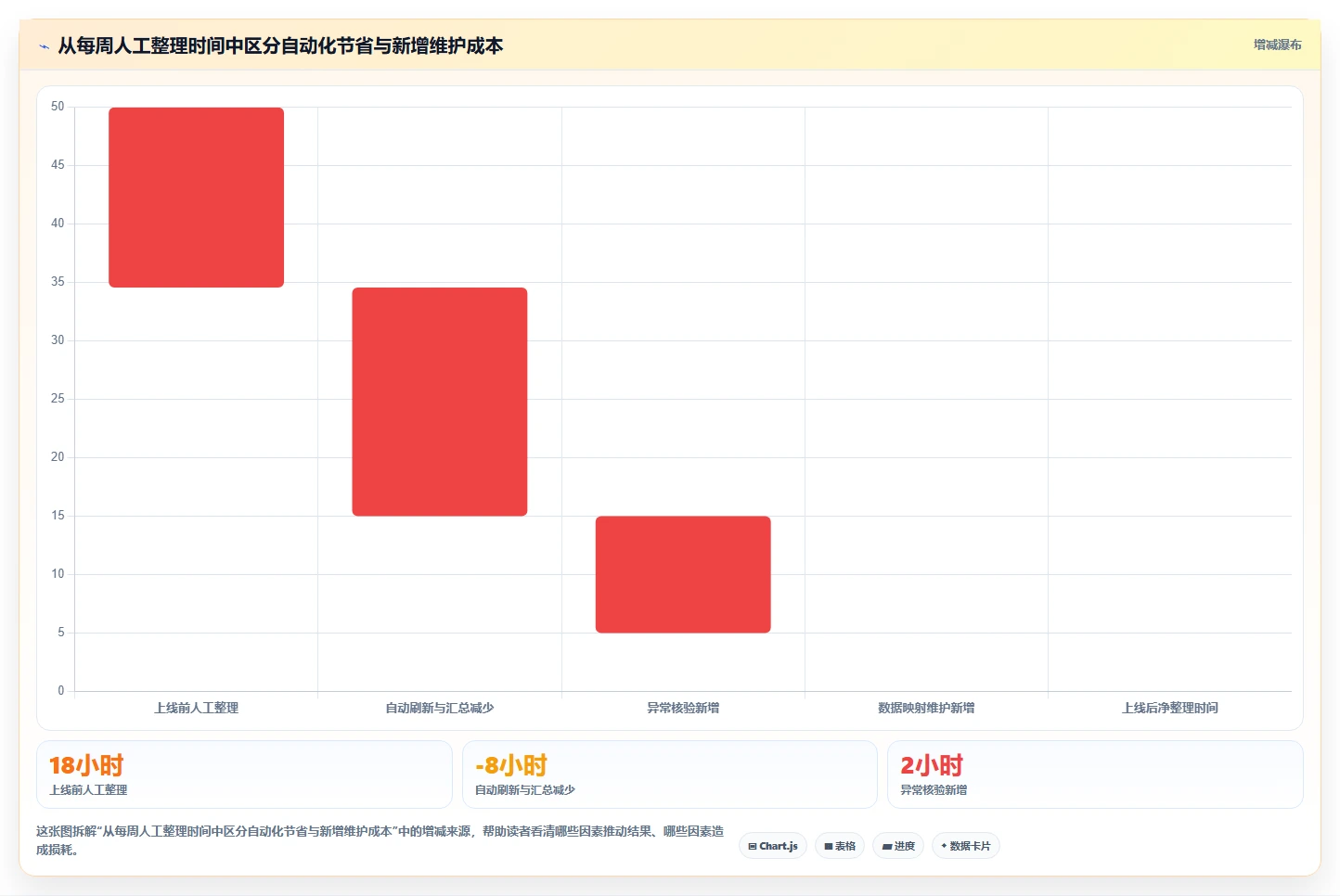Click the x-axis label 自动刷新与汇总减少
The image size is (1340, 896).
tap(440, 708)
